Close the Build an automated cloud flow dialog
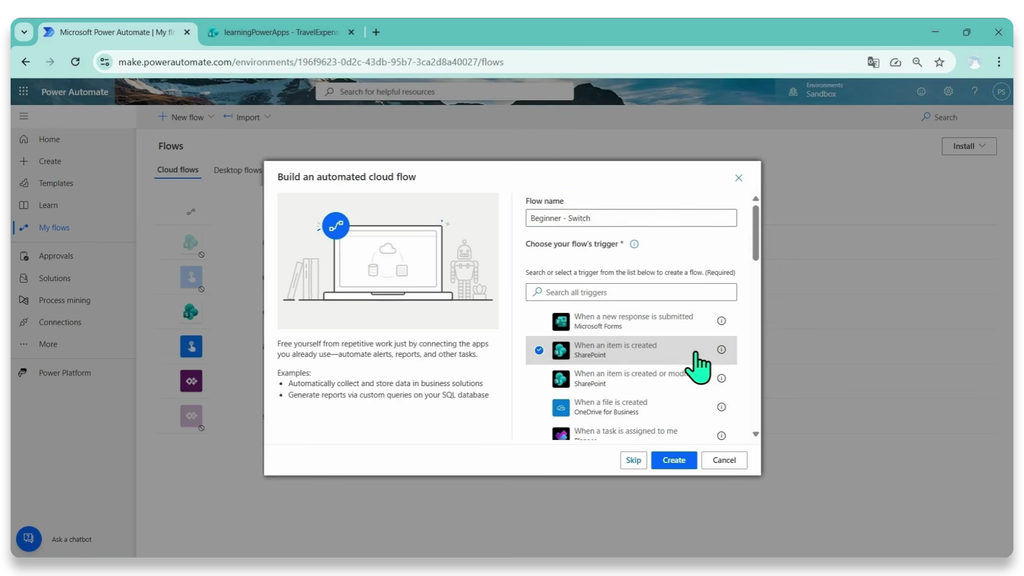Image resolution: width=1024 pixels, height=576 pixels. pyautogui.click(x=739, y=178)
